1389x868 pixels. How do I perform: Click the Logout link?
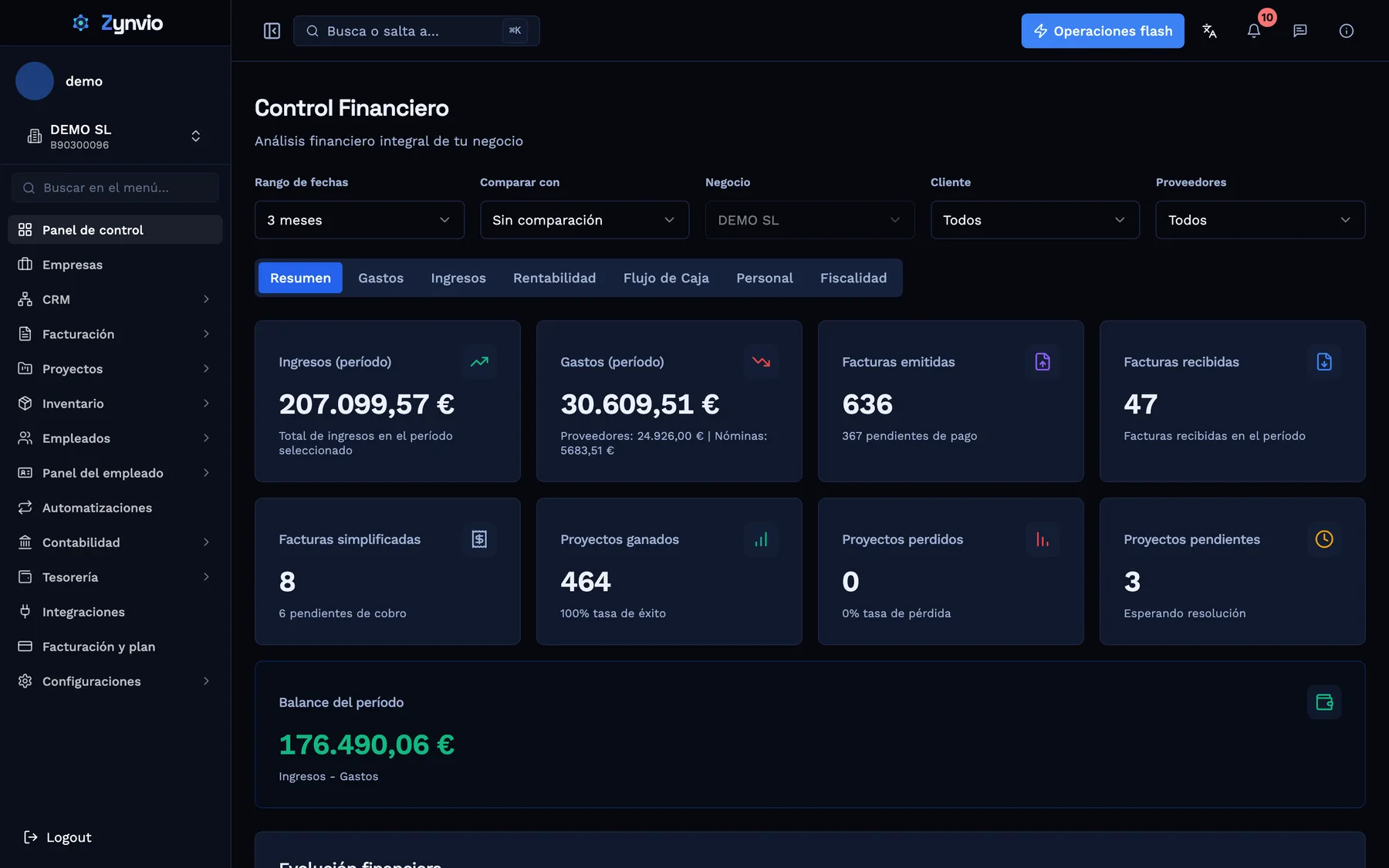point(58,837)
